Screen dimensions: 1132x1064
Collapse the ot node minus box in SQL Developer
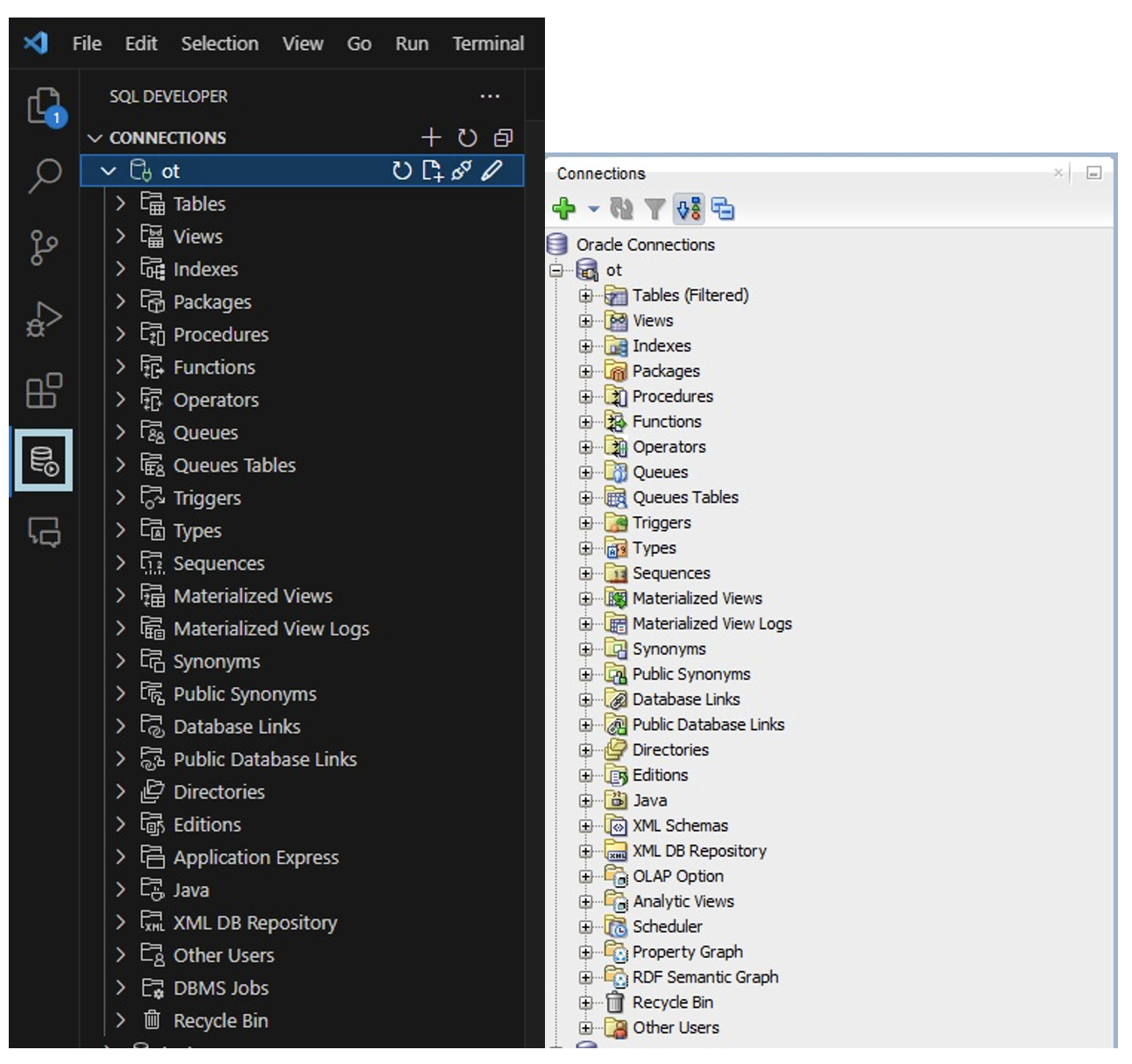tap(555, 270)
